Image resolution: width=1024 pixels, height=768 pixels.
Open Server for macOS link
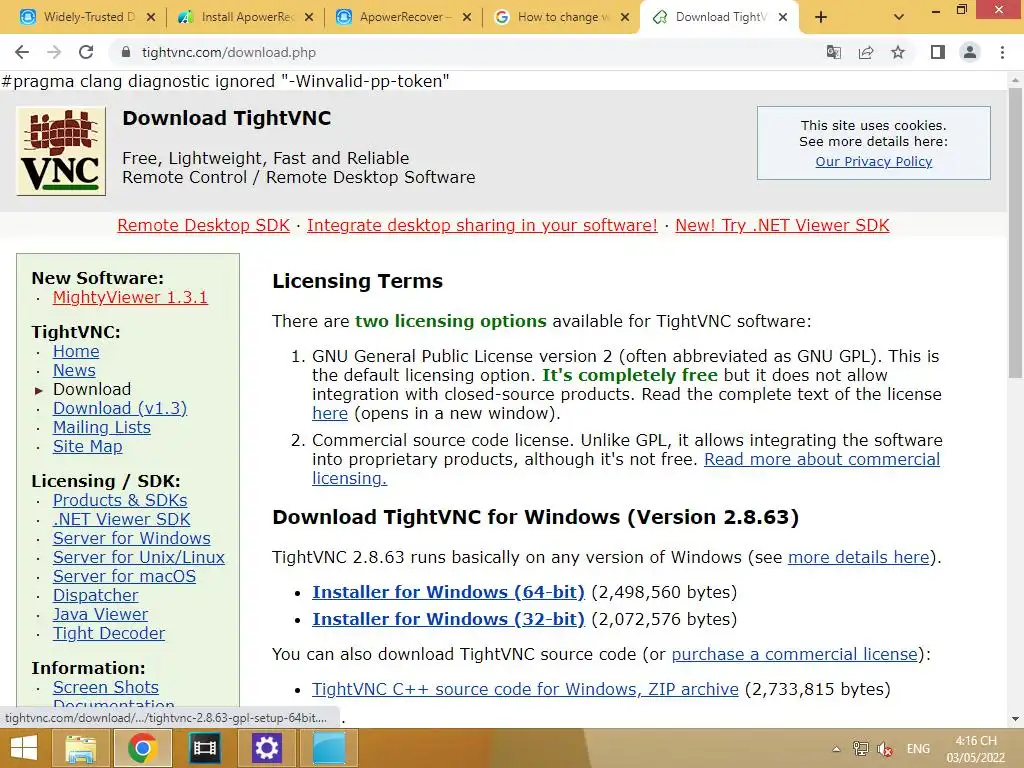click(124, 576)
